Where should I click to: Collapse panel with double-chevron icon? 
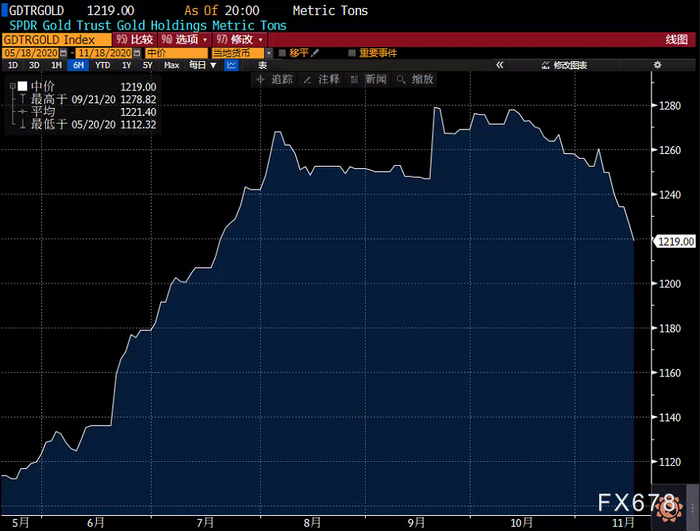tap(500, 65)
